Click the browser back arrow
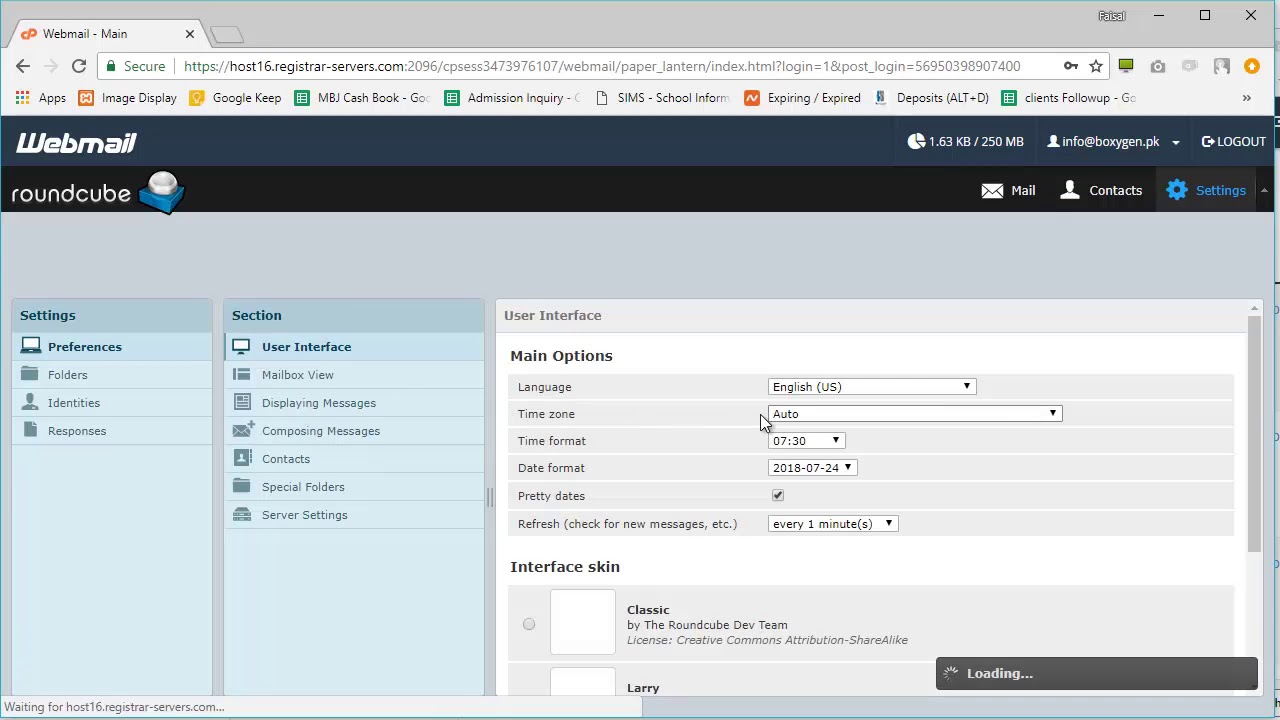The height and width of the screenshot is (720, 1280). click(x=22, y=66)
